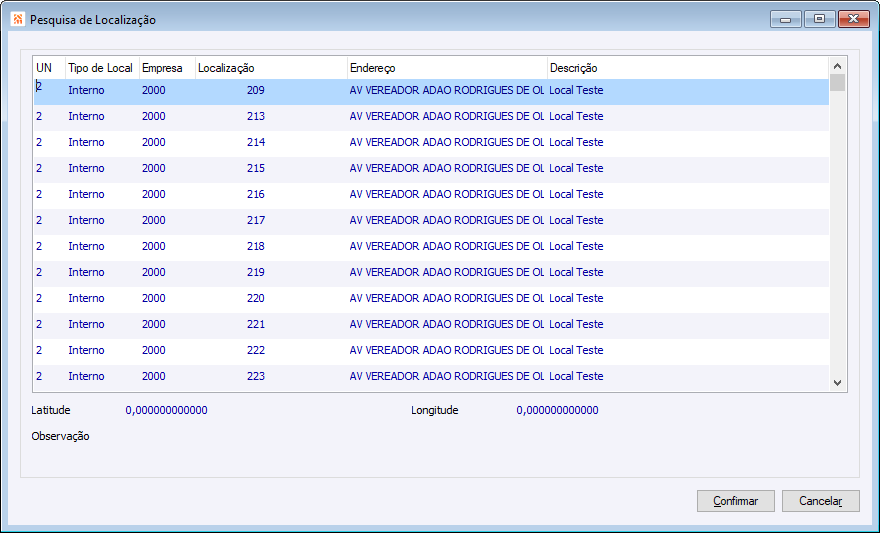Maximize the Pesquisa de Localização window
This screenshot has width=880, height=533.
point(819,19)
